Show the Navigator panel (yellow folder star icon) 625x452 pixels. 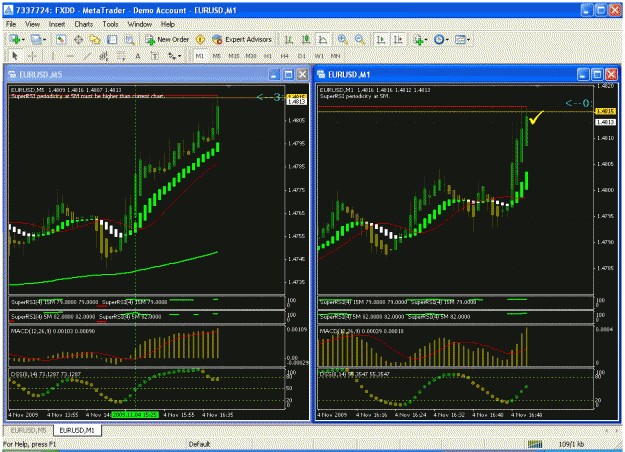click(x=95, y=39)
